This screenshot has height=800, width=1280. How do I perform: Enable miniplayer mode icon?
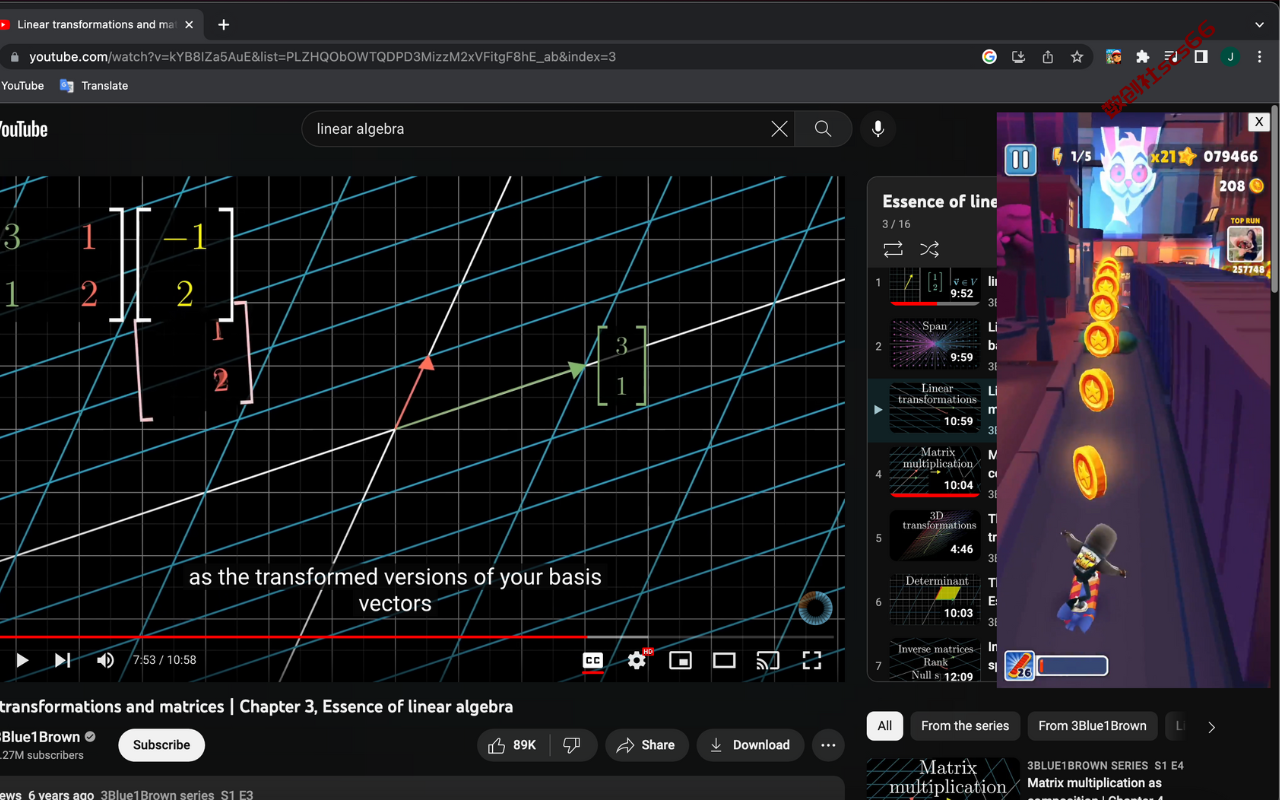pos(681,660)
